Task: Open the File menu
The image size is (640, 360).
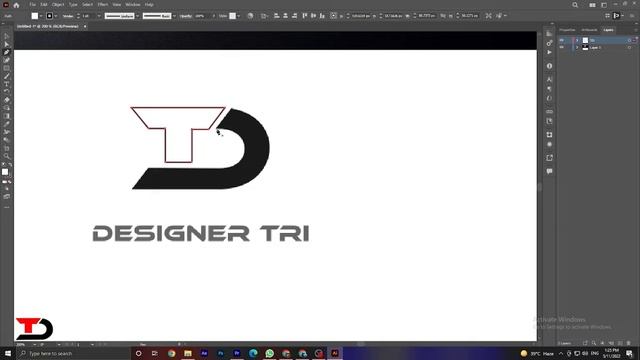Action: [x=32, y=4]
